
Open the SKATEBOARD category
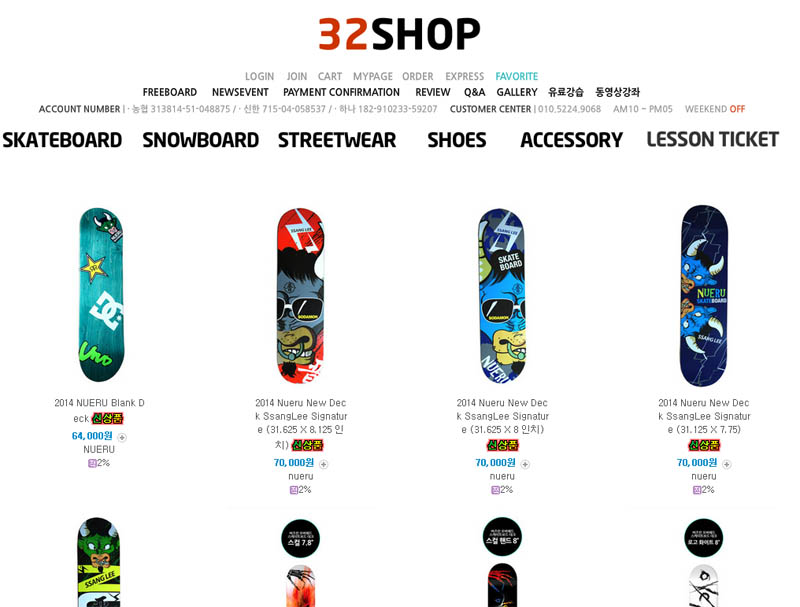coord(62,140)
